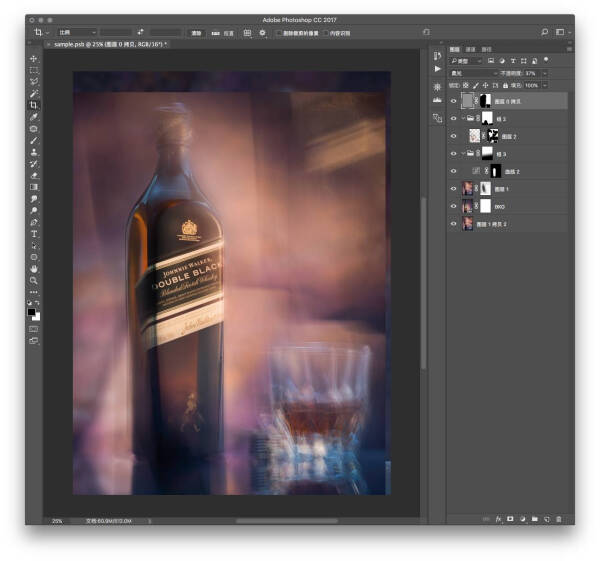The image size is (600, 561).
Task: Open crop settings gear menu
Action: 262,33
